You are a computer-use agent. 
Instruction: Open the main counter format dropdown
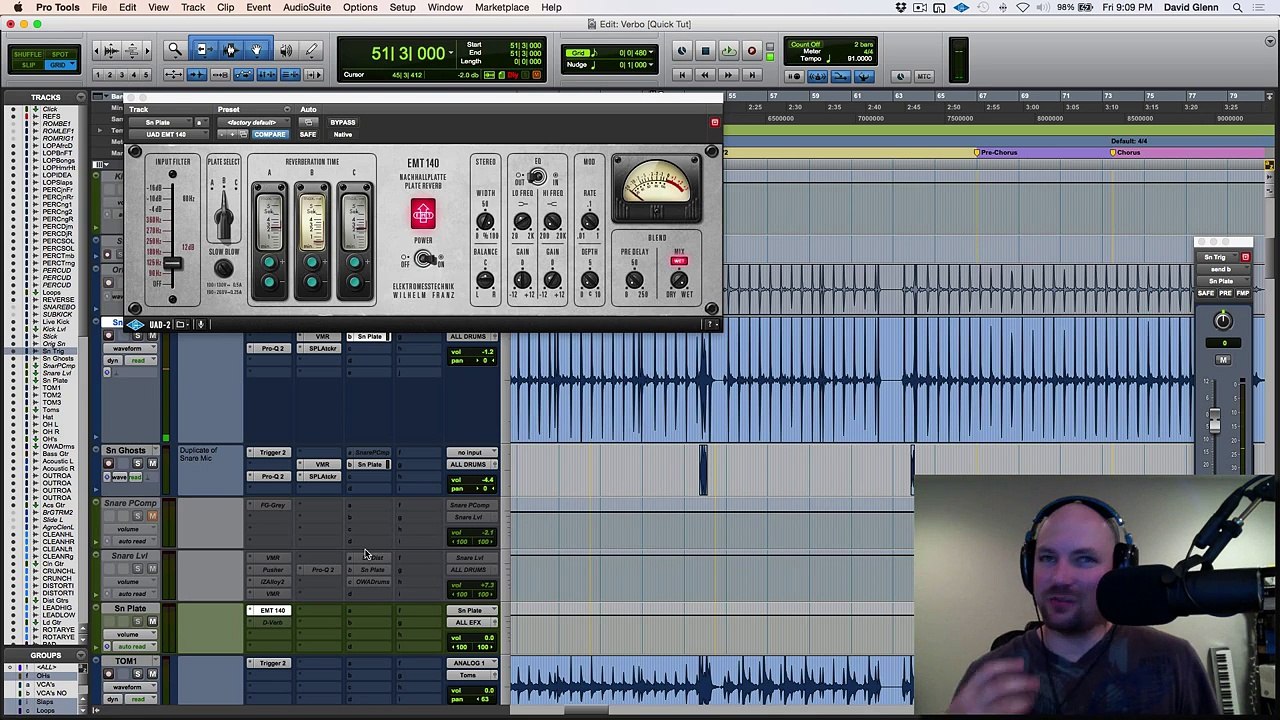point(451,53)
